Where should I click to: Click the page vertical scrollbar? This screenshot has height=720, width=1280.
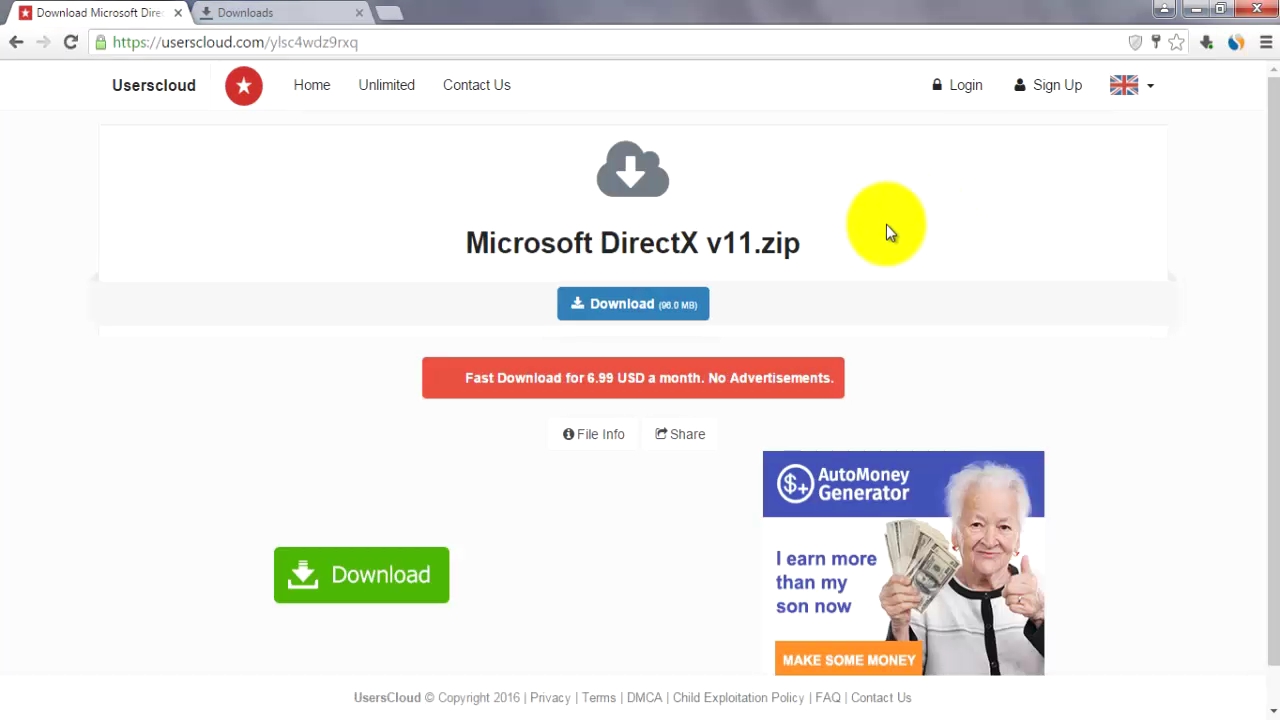point(1273,370)
